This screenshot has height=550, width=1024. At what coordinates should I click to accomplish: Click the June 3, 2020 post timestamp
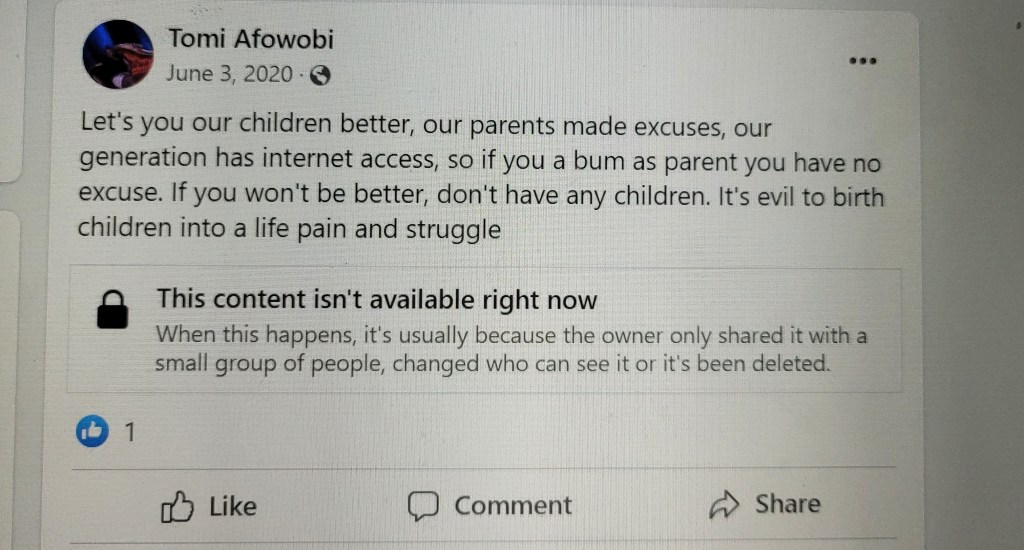(x=230, y=74)
